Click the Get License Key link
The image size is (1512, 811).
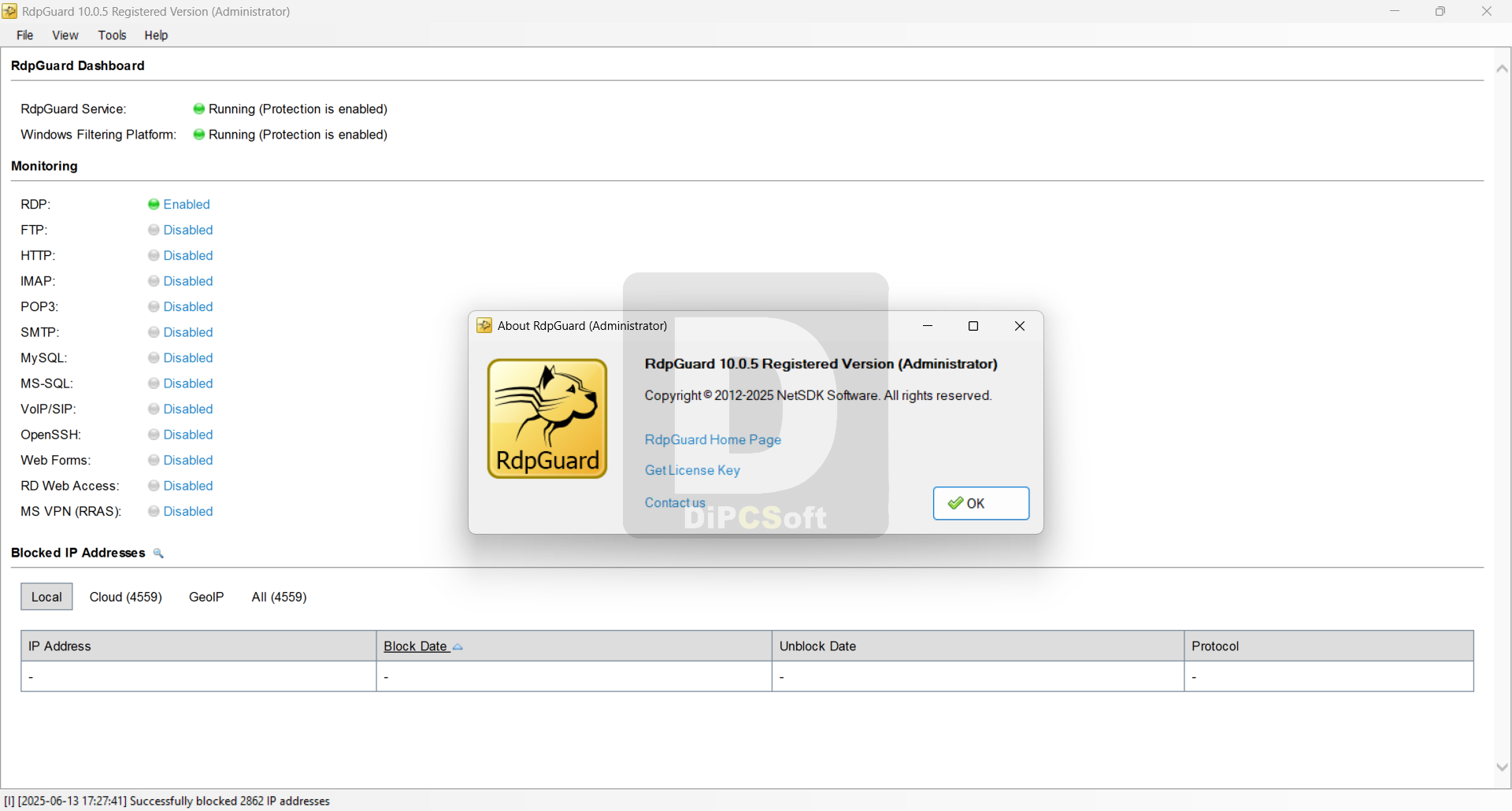[x=692, y=471]
